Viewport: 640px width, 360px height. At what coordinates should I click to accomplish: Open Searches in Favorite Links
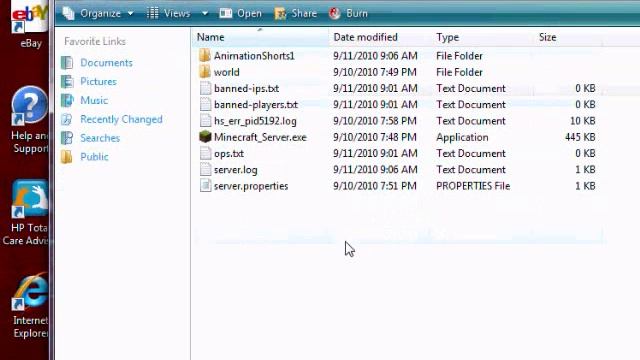point(100,138)
